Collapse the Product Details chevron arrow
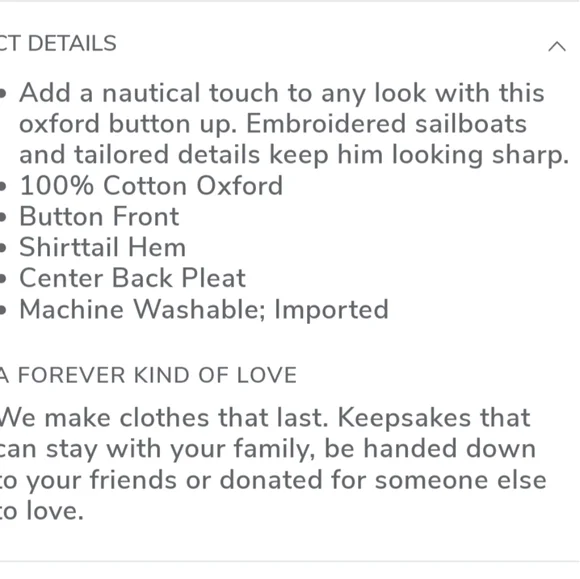 pyautogui.click(x=557, y=47)
